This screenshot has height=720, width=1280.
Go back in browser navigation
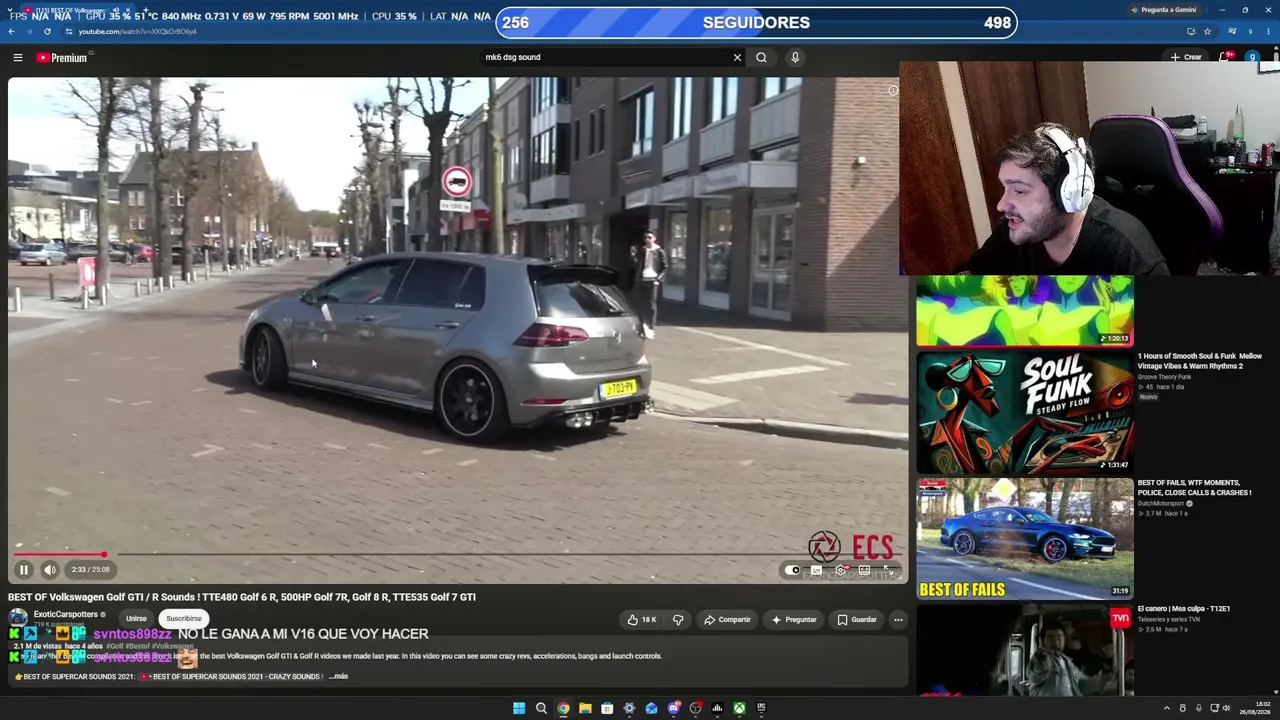11,31
